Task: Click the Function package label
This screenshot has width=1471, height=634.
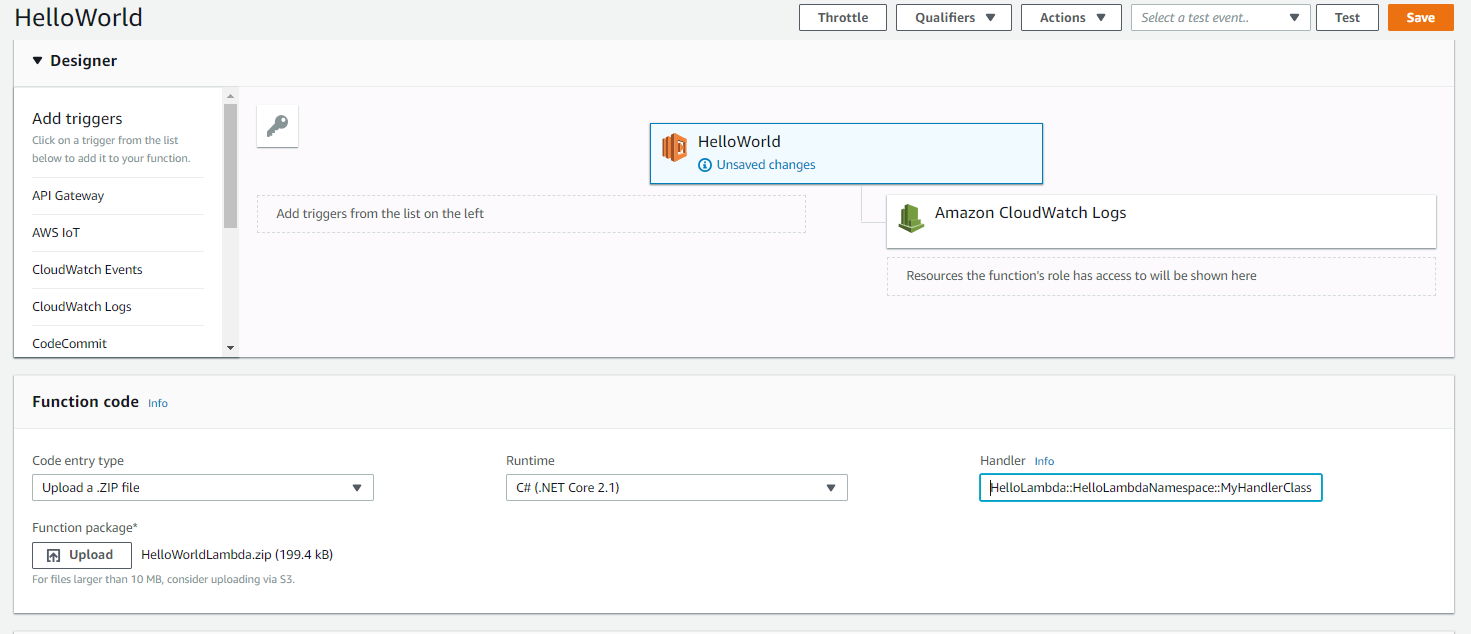Action: 85,527
